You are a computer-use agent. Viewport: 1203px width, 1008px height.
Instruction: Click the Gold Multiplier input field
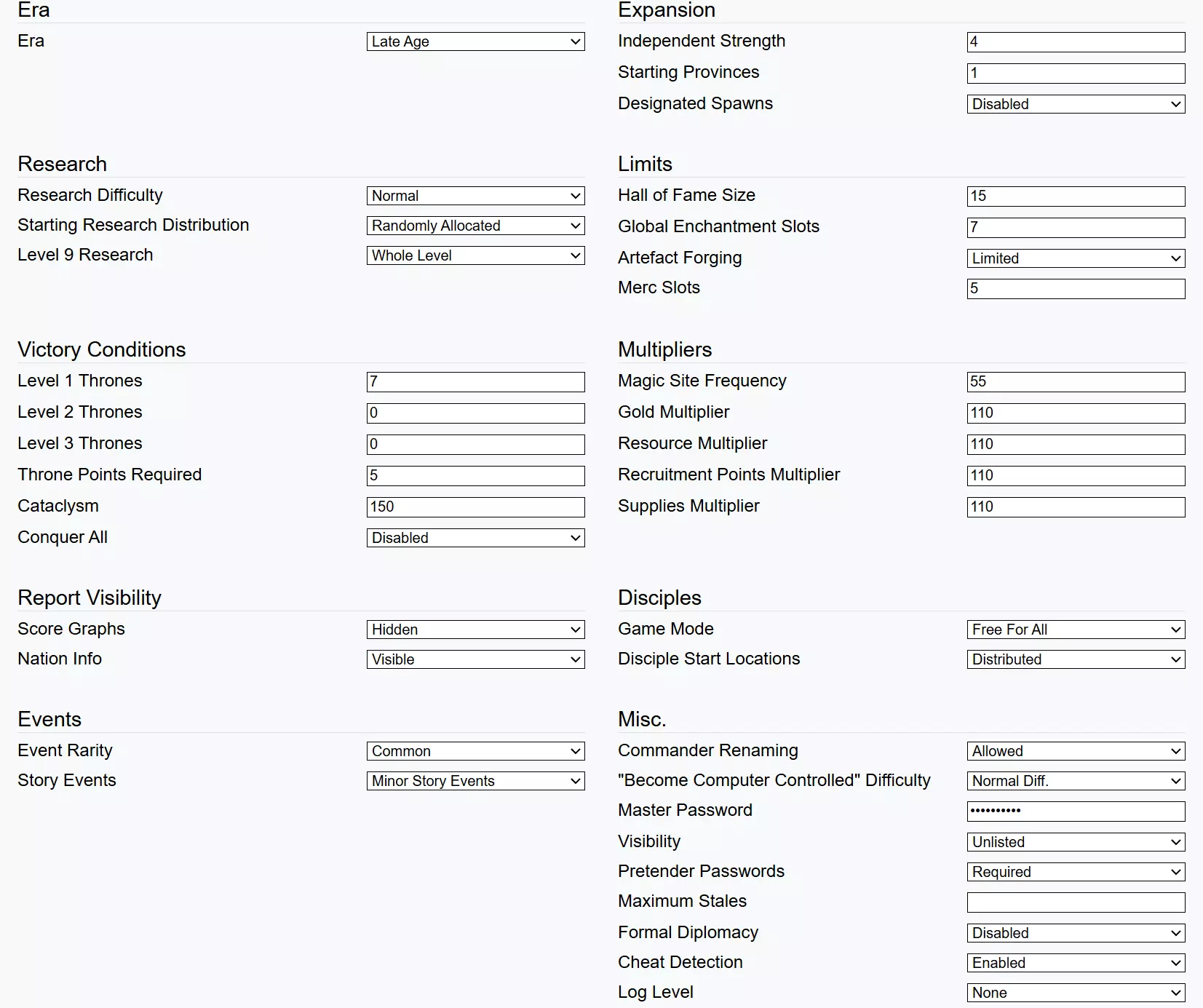click(1076, 413)
